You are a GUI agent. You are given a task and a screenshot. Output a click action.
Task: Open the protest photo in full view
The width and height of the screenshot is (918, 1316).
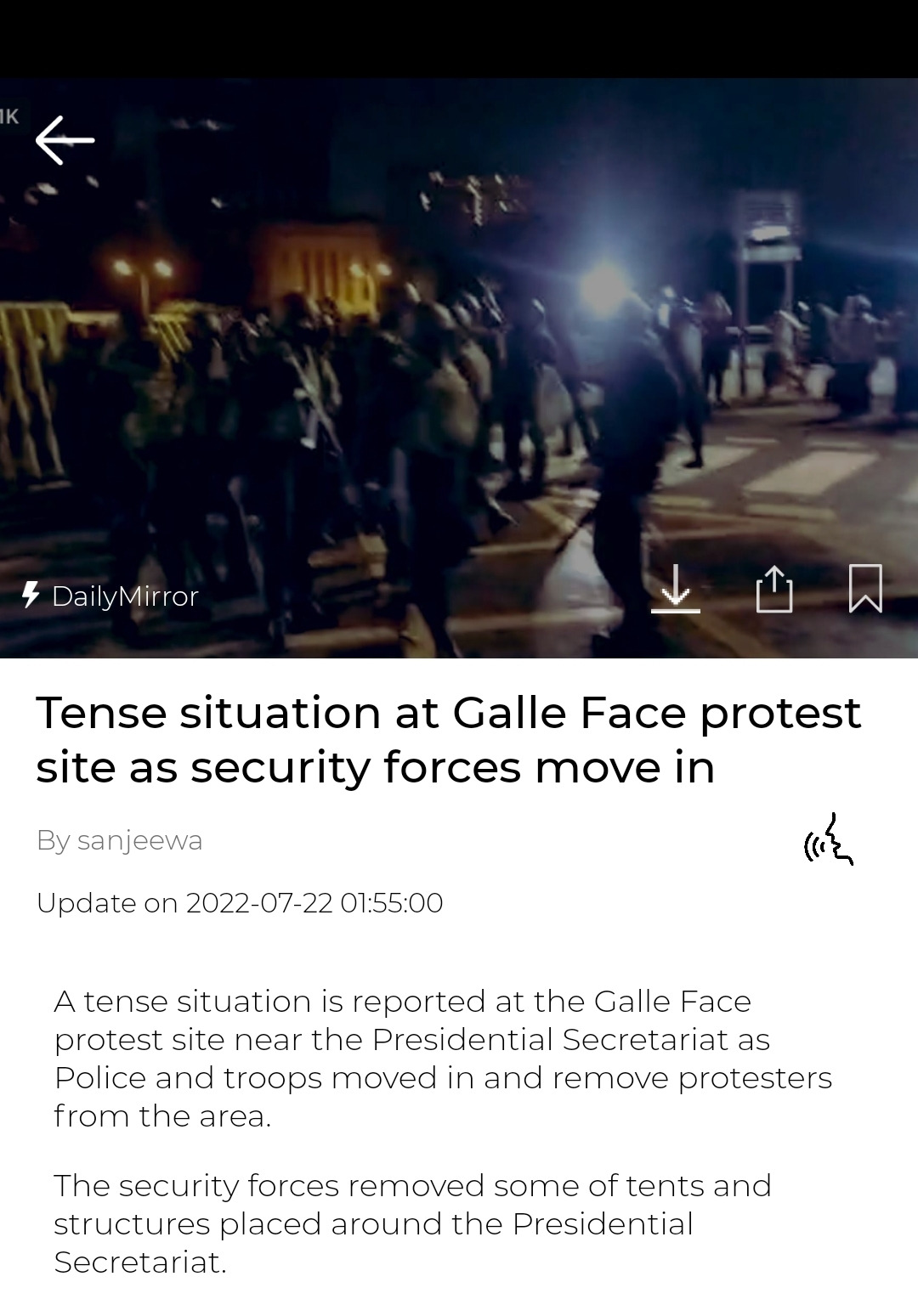pyautogui.click(x=459, y=368)
